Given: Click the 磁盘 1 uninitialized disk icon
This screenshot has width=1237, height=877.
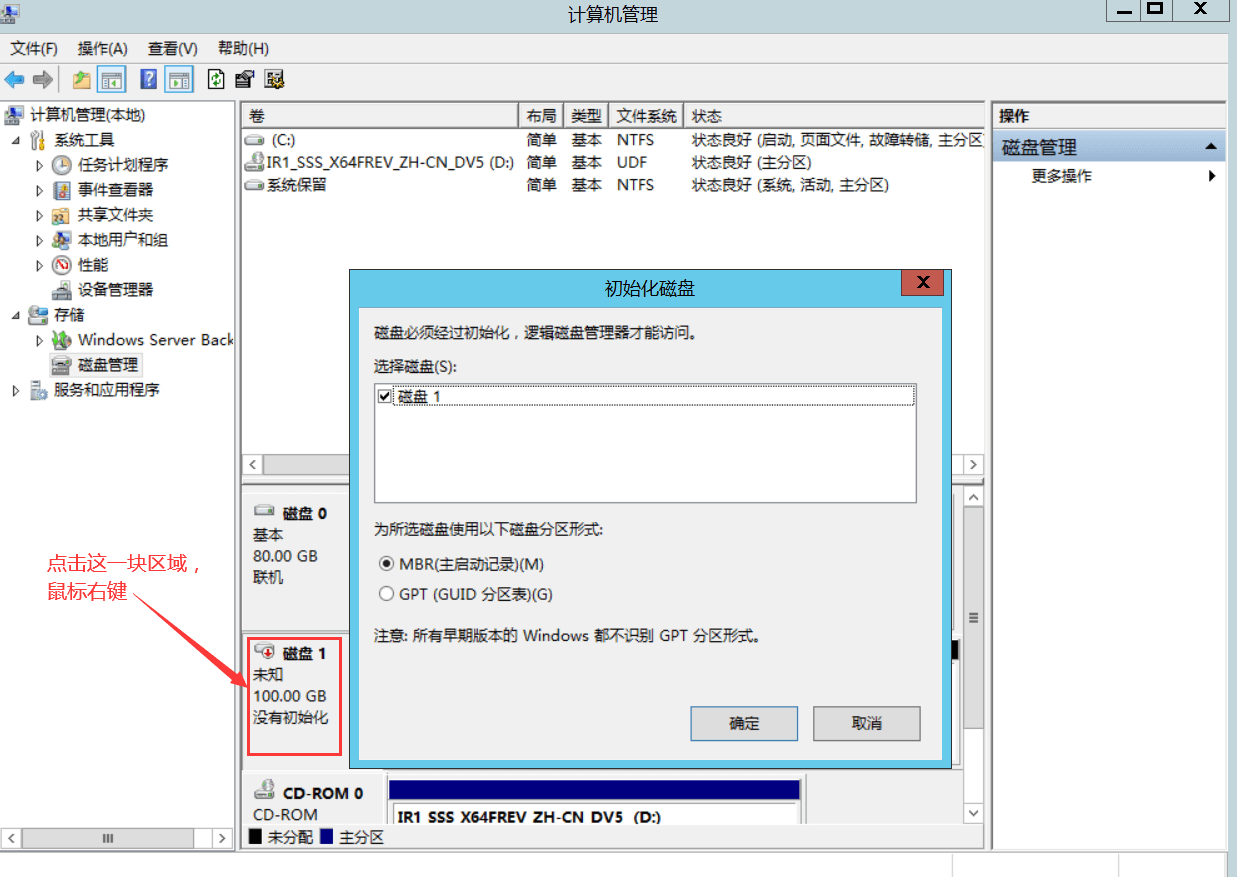Looking at the screenshot, I should [265, 652].
